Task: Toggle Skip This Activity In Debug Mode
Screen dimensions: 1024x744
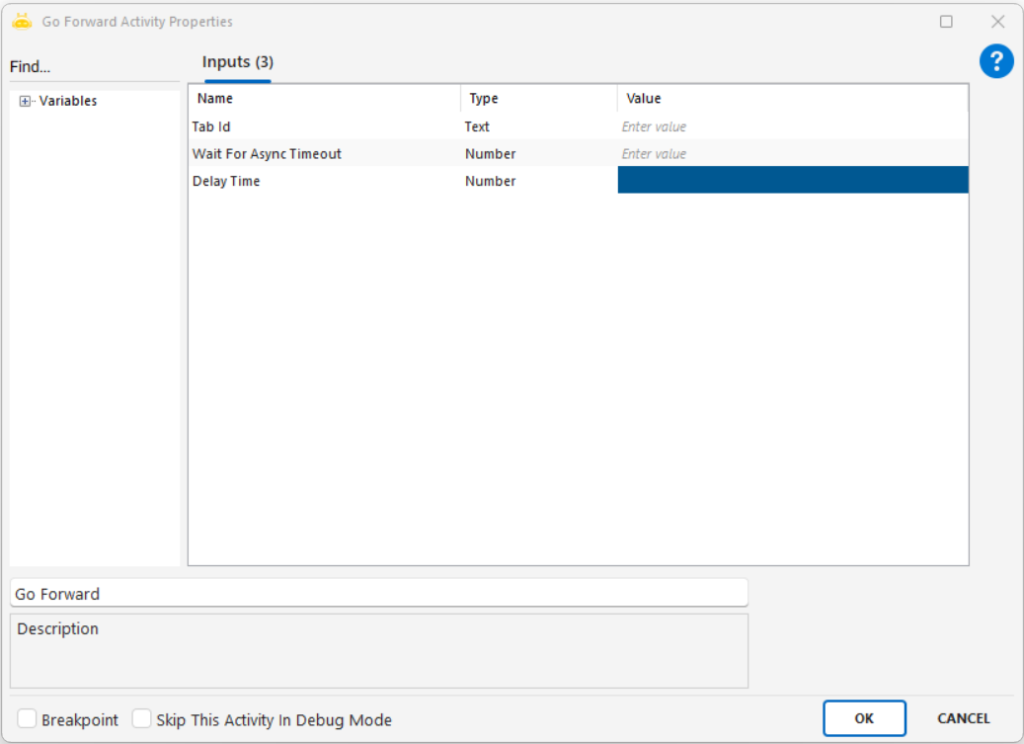Action: point(142,719)
